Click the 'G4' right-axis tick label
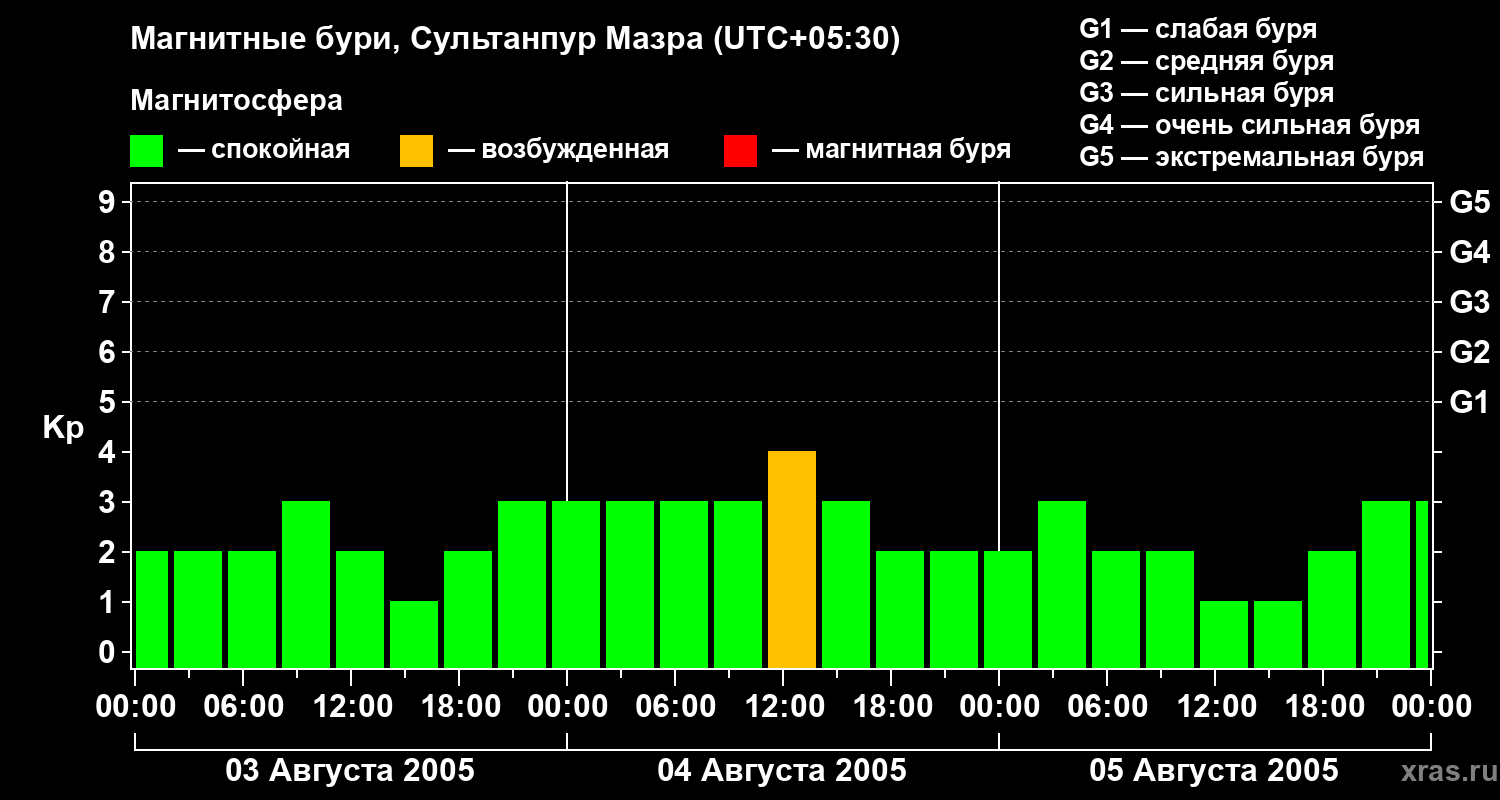 [1469, 252]
